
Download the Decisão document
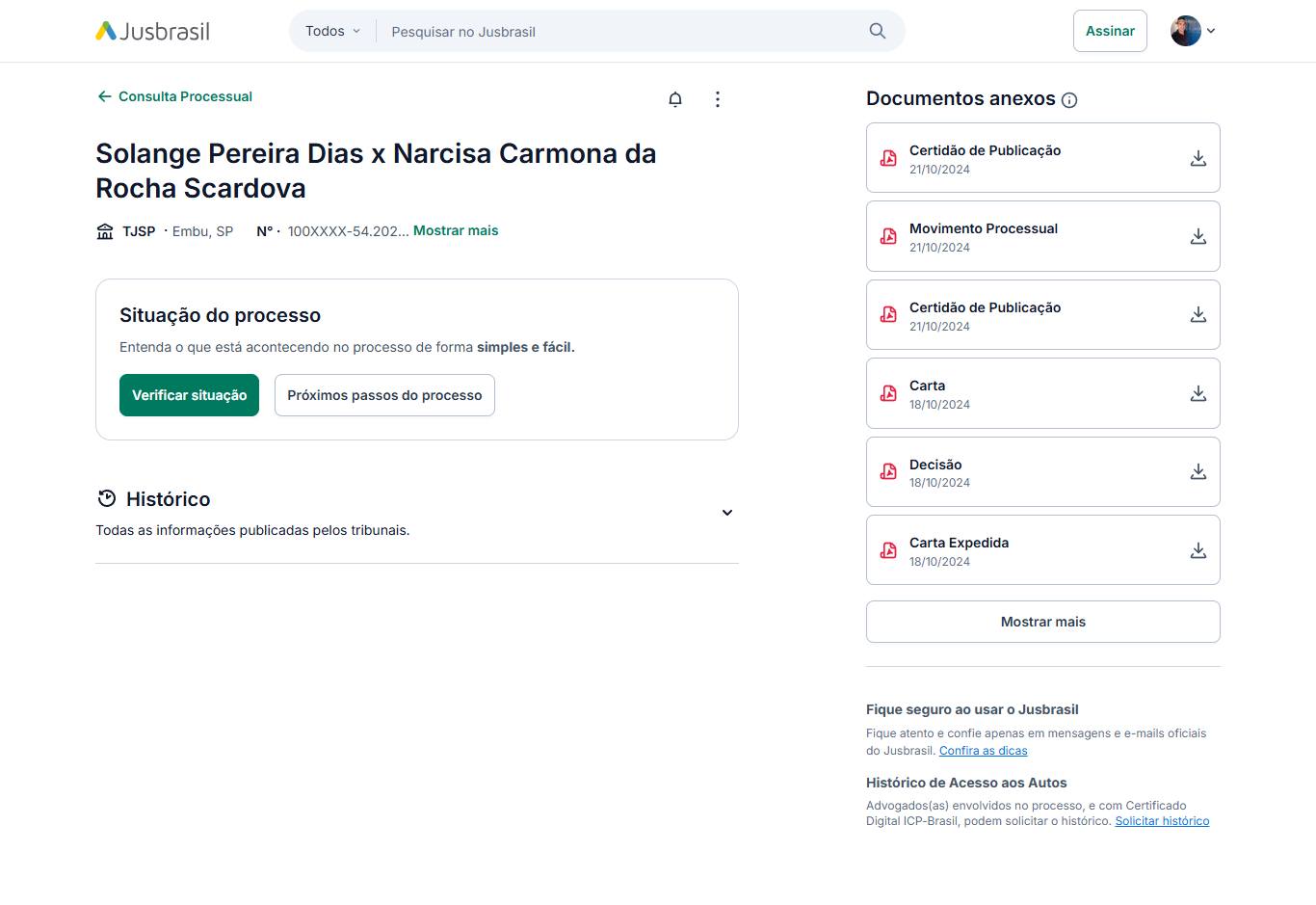tap(1198, 471)
